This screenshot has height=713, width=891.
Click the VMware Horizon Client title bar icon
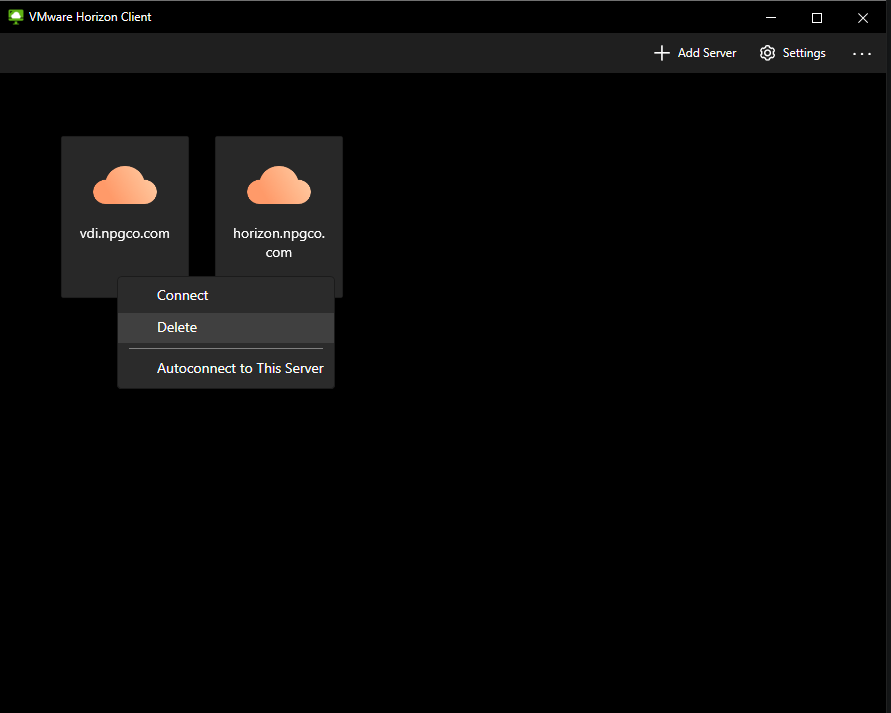click(16, 17)
